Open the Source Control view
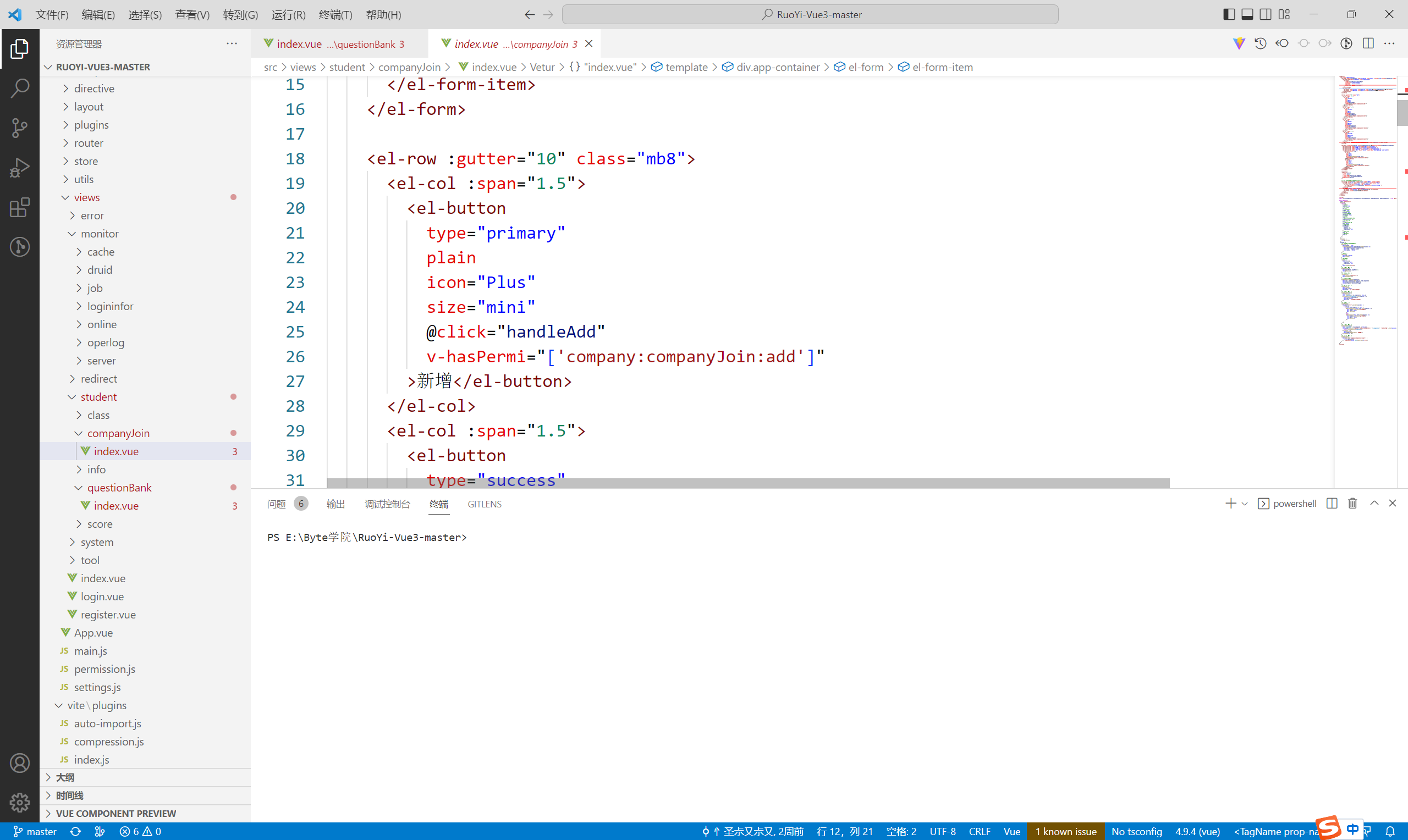 (20, 128)
